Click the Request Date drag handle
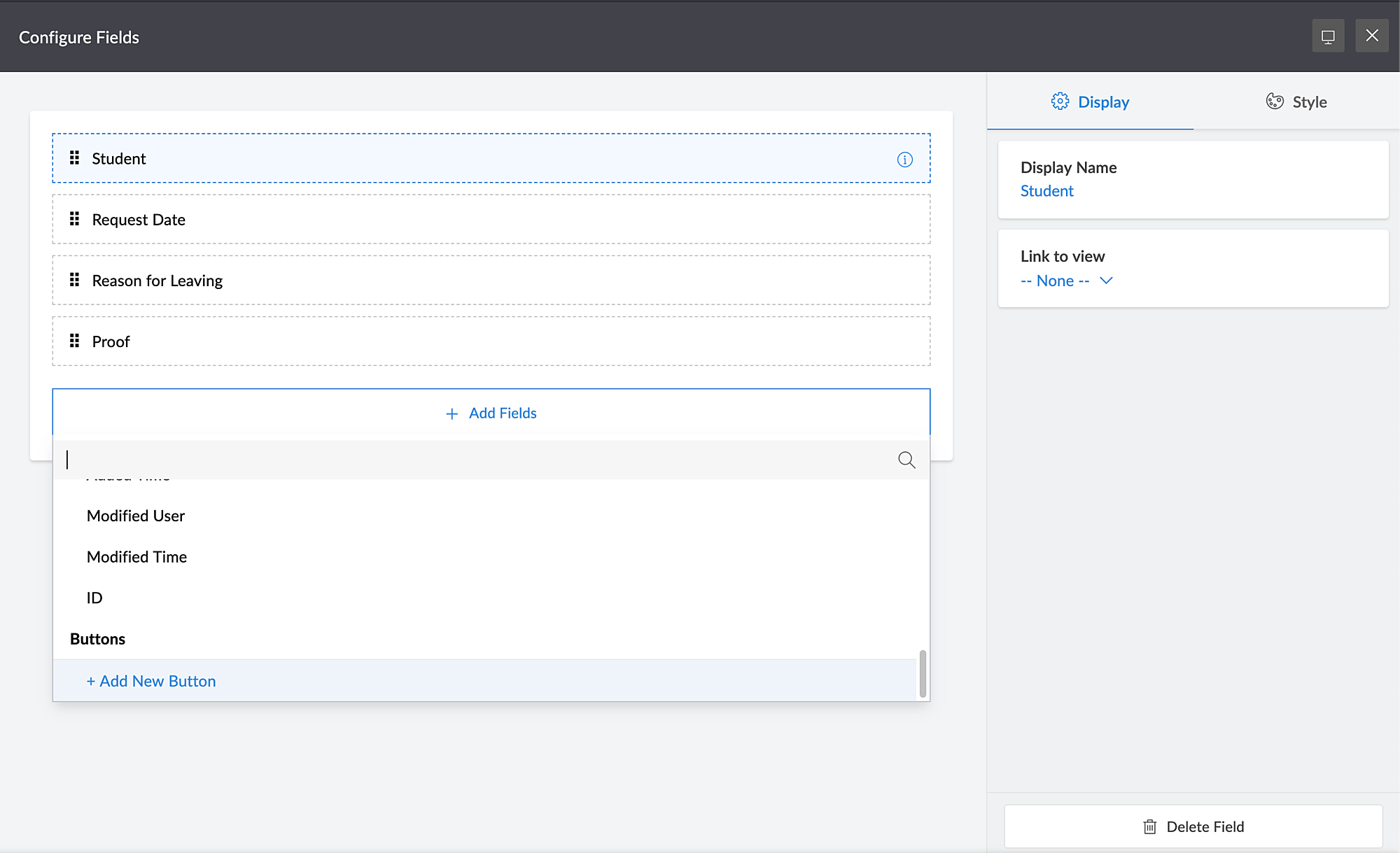 coord(74,219)
